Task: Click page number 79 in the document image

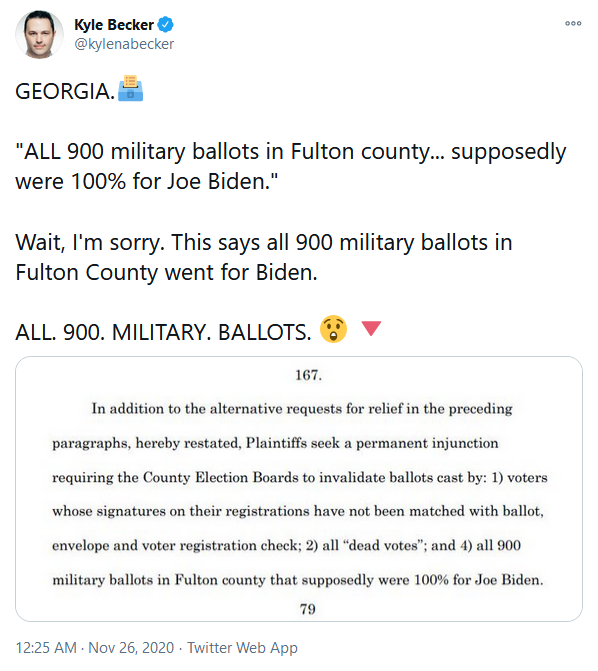Action: tap(307, 609)
